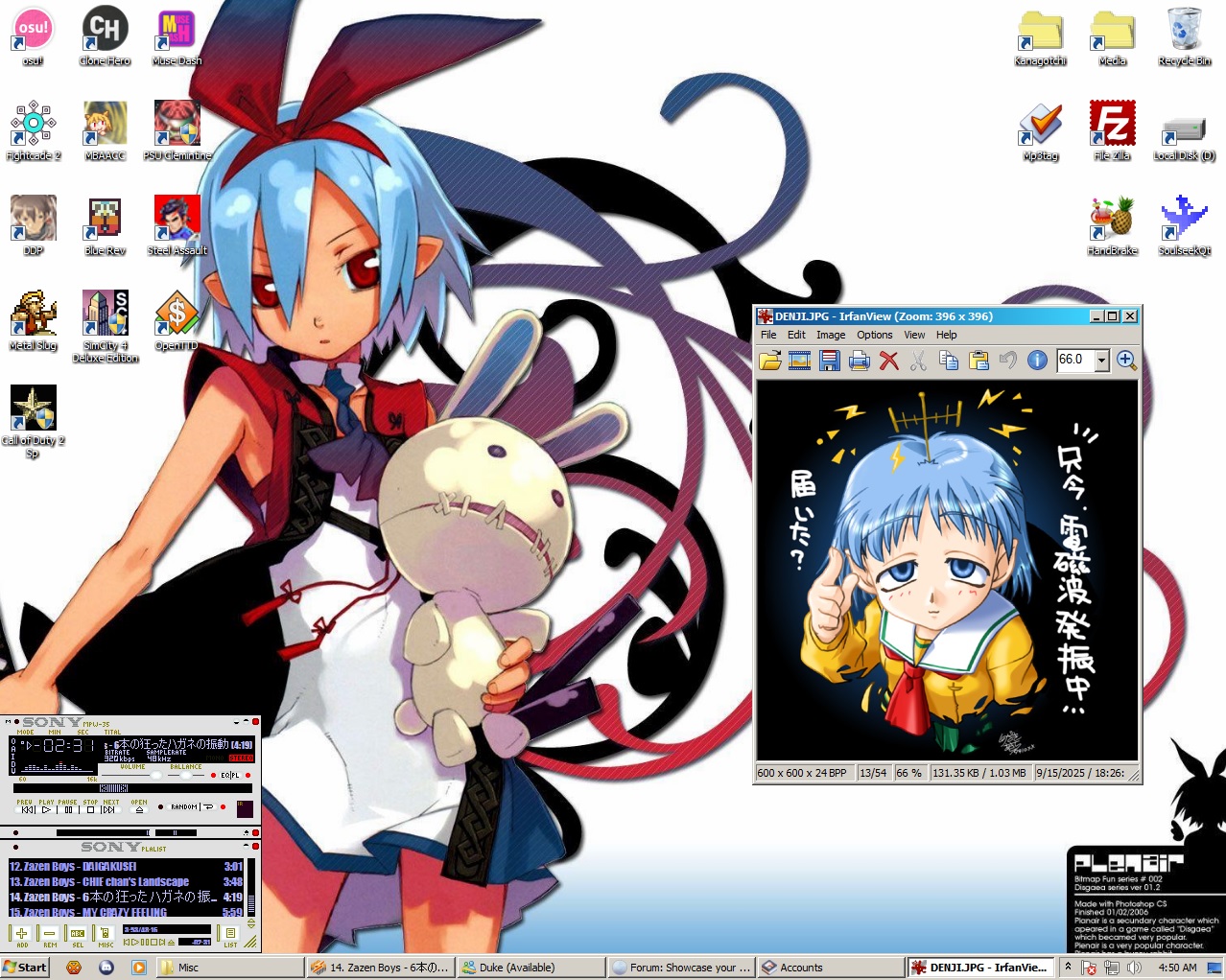1226x980 pixels.
Task: Open the DDP desktop shortcut
Action: [33, 225]
